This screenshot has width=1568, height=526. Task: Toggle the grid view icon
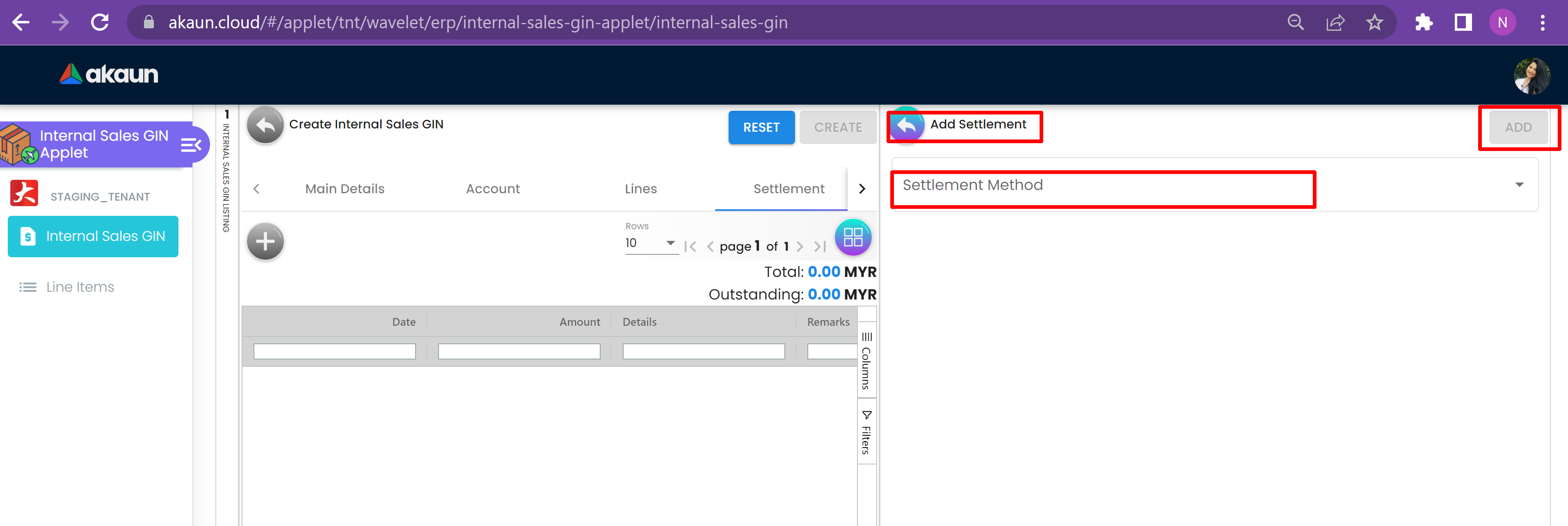point(853,238)
